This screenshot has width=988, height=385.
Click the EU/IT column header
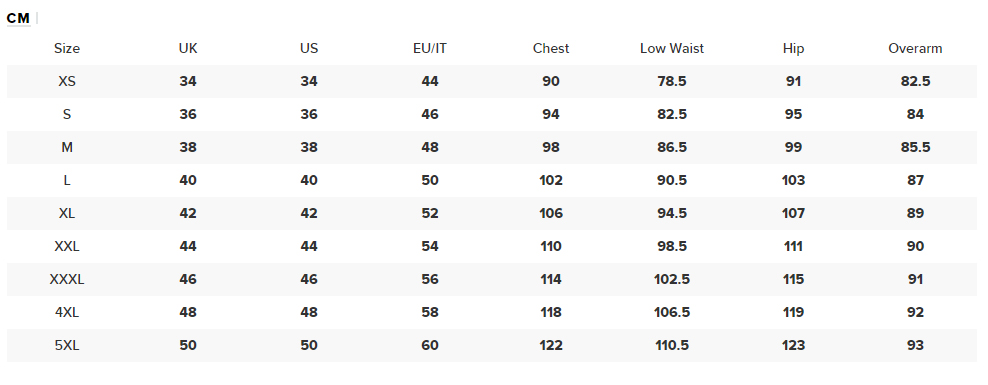[x=430, y=49]
